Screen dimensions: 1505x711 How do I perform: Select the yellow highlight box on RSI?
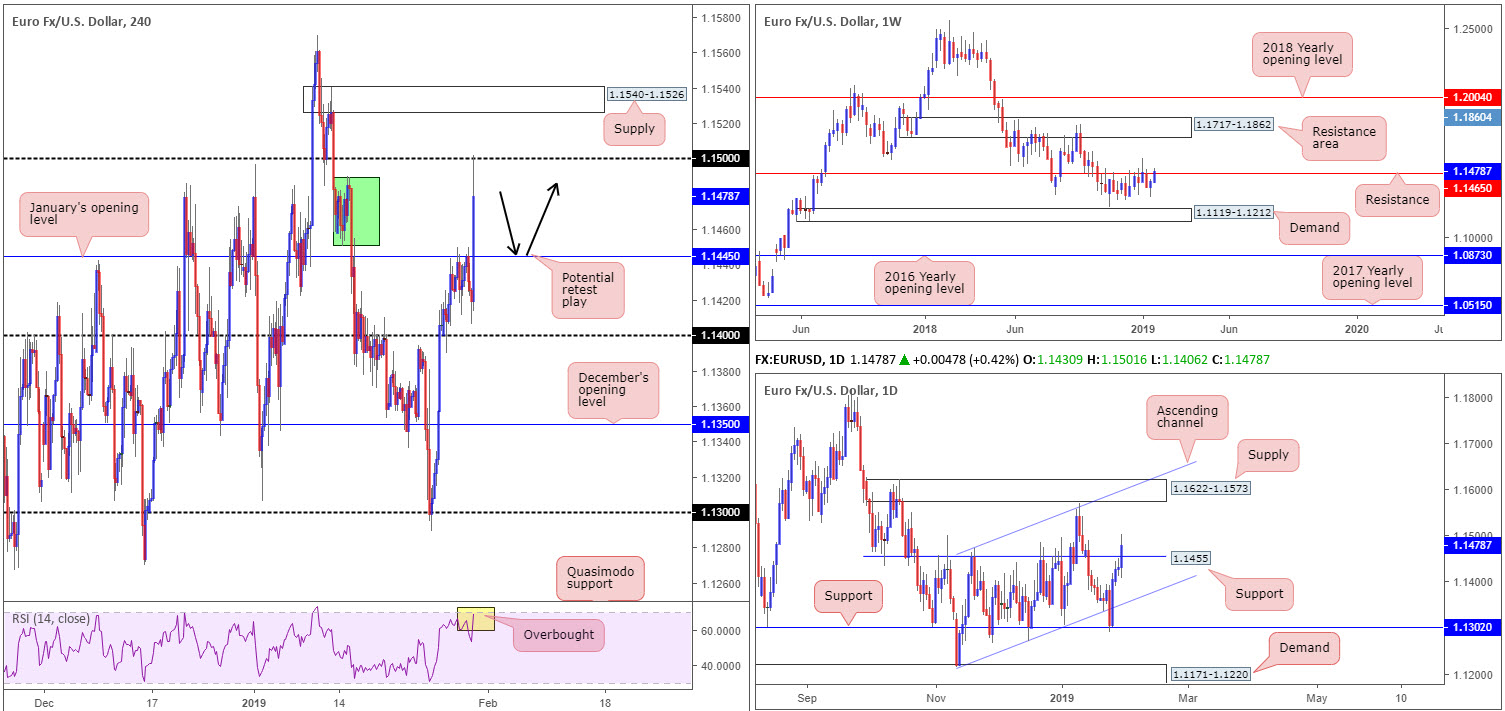[x=476, y=619]
